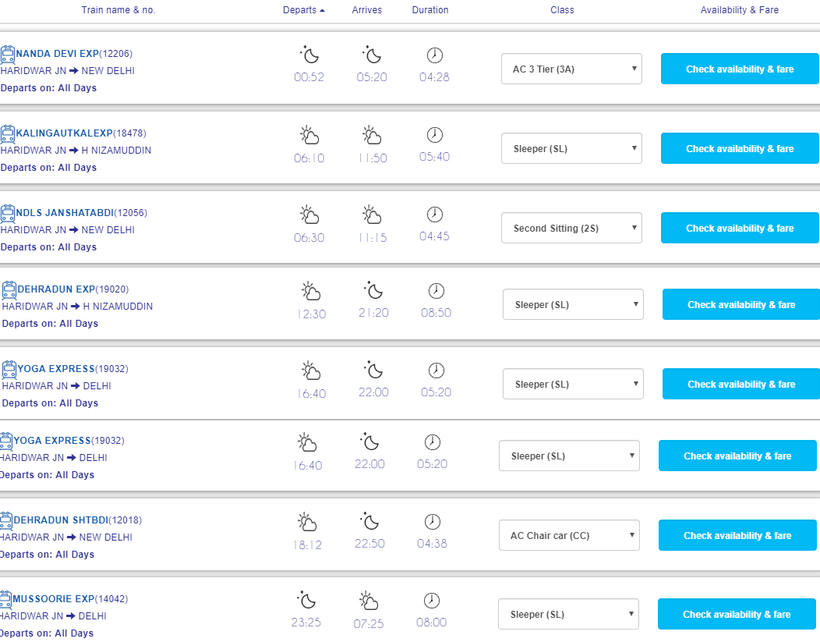The width and height of the screenshot is (820, 642).
Task: Sort by the Duration column header
Action: [430, 10]
